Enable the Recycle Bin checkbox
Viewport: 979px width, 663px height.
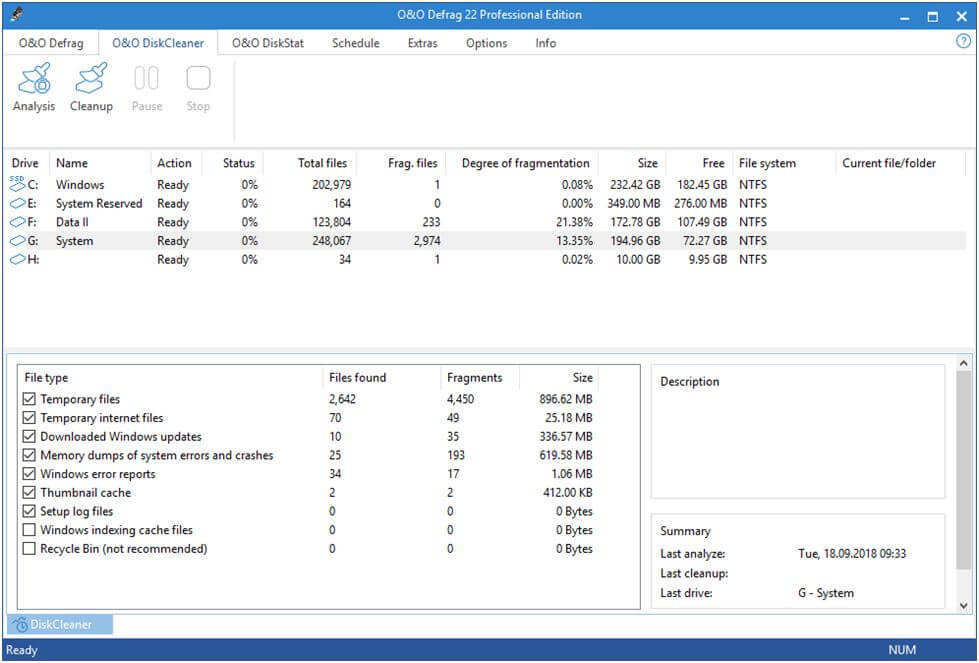tap(29, 549)
